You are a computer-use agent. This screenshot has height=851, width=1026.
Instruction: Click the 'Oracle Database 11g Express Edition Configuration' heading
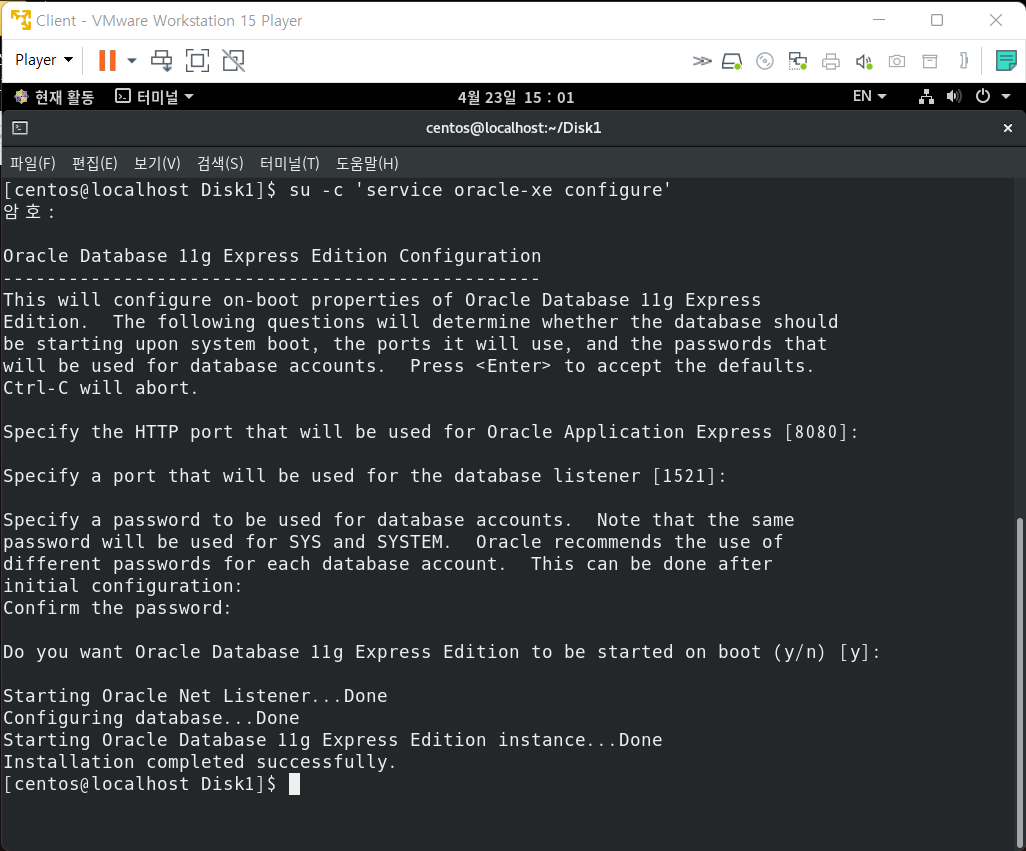click(x=272, y=256)
